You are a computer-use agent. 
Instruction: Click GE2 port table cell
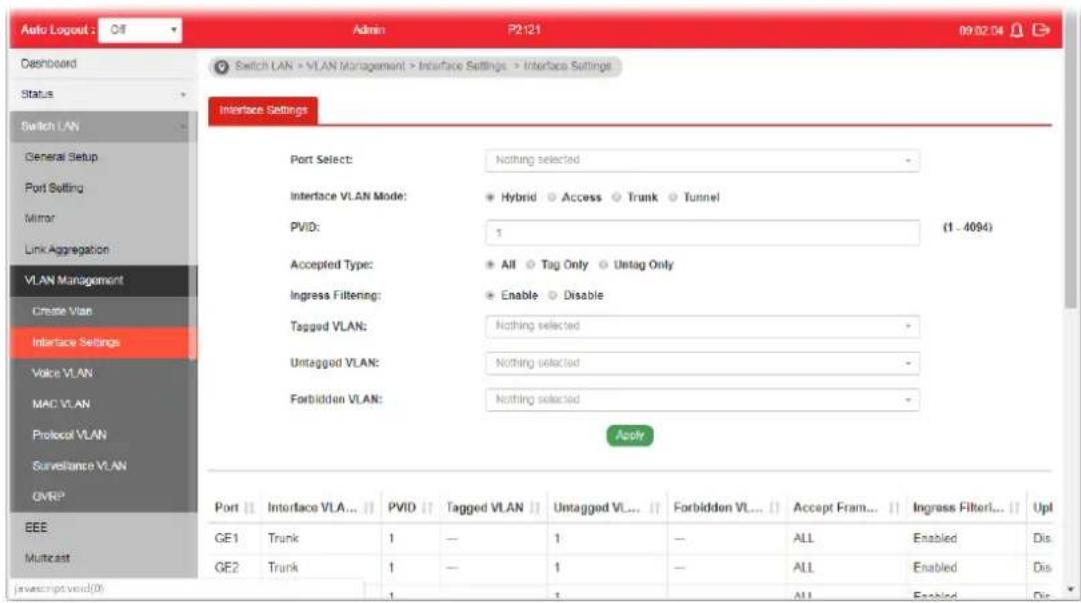pyautogui.click(x=227, y=568)
